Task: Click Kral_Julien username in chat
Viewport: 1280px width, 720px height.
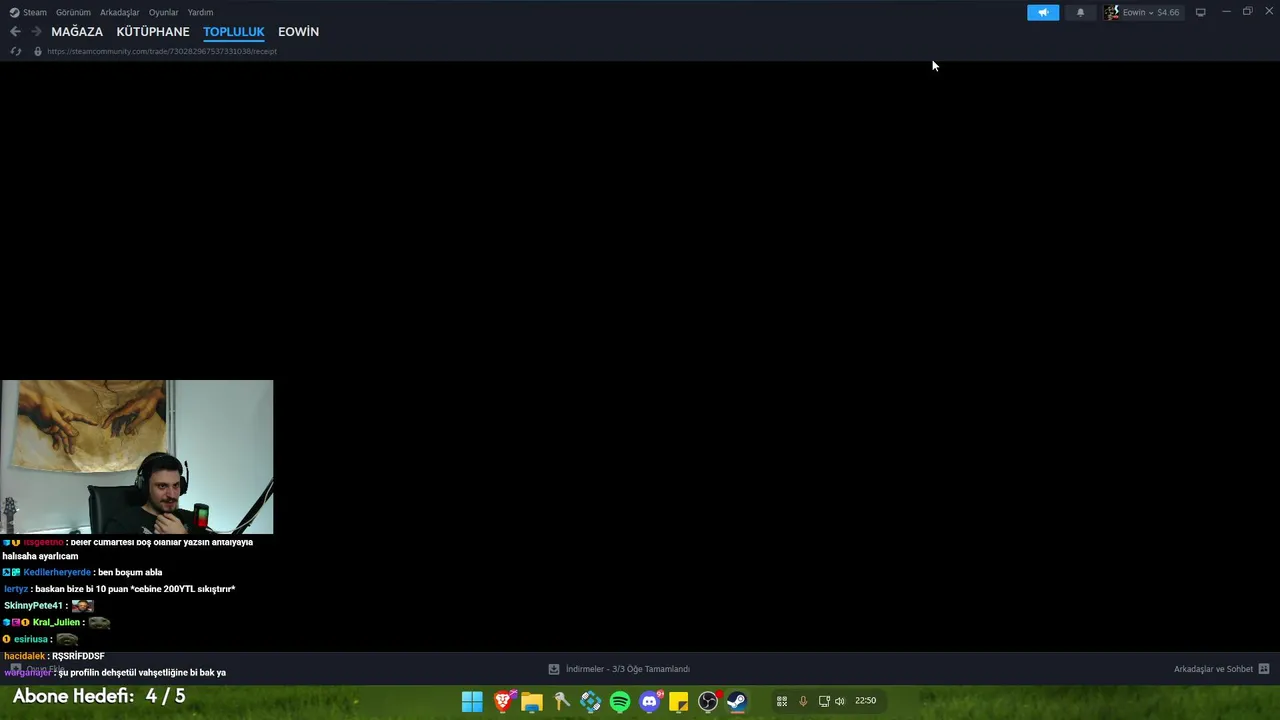Action: click(x=56, y=622)
